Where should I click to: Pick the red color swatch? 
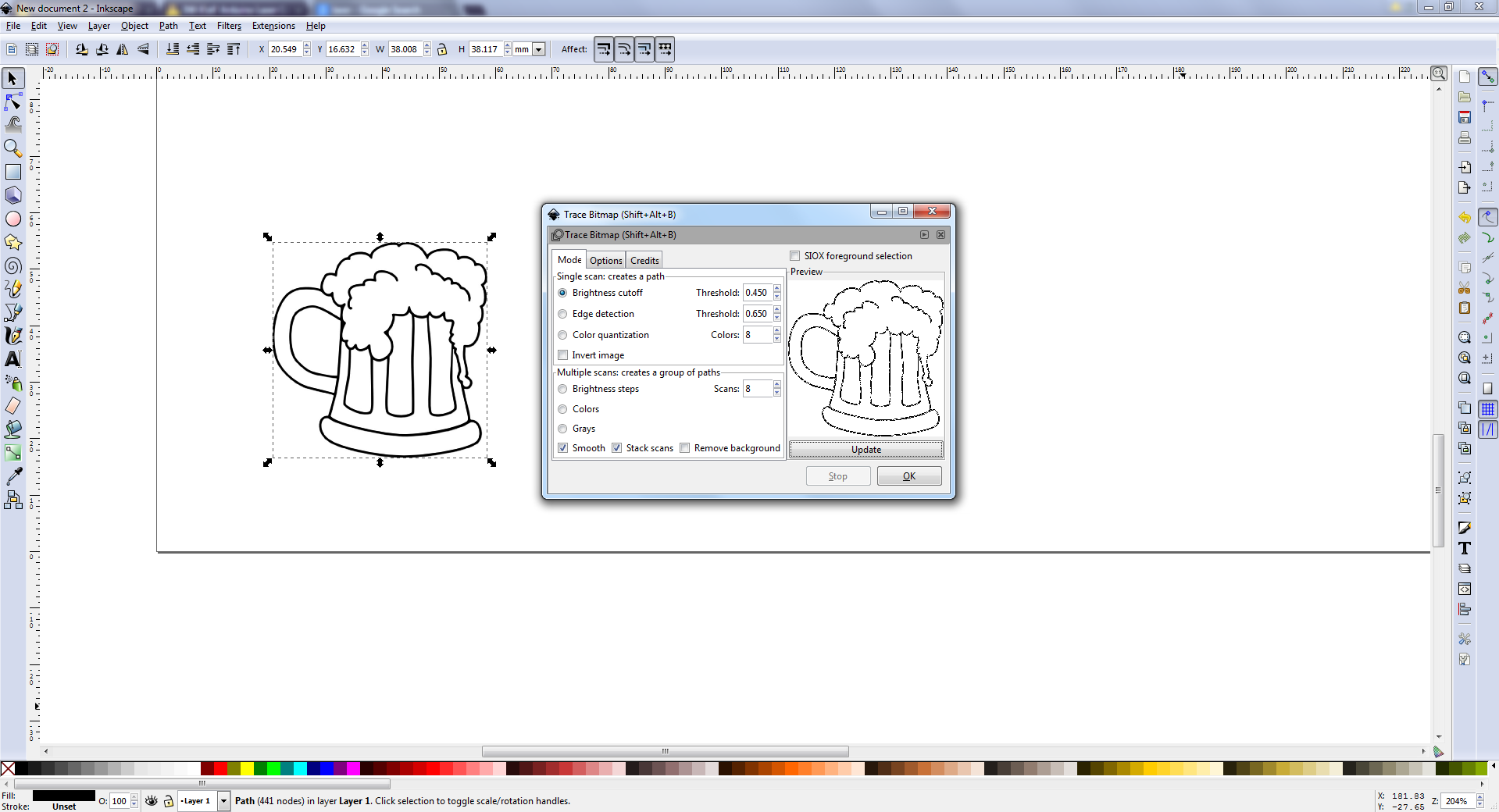click(x=221, y=769)
